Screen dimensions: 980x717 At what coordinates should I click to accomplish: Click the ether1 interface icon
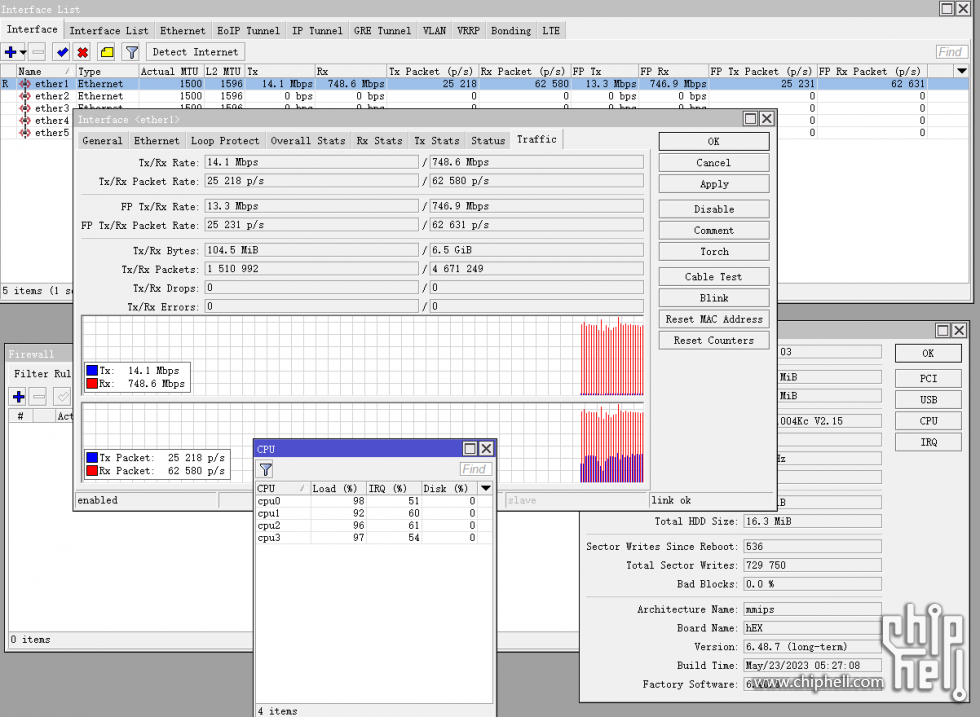click(25, 84)
